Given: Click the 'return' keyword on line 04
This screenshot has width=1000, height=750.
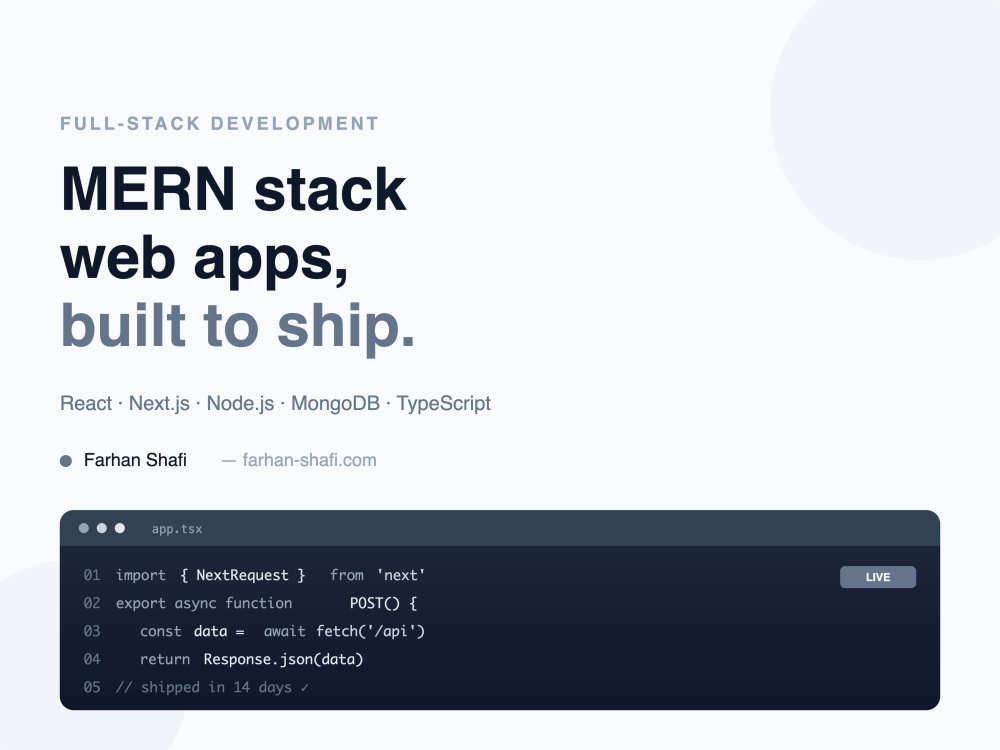Looking at the screenshot, I should coord(165,659).
